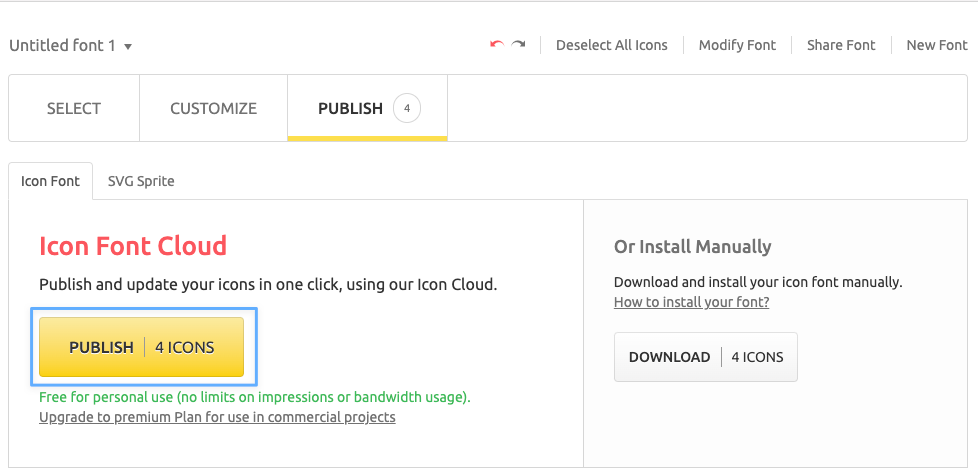Go to the CUSTOMIZE tab
The image size is (978, 475).
pos(213,108)
